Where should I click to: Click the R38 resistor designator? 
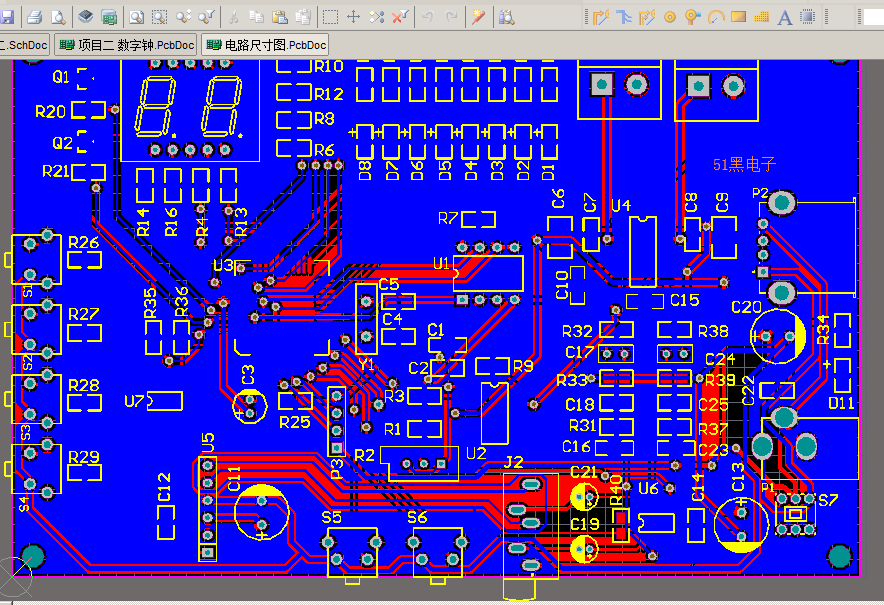713,332
